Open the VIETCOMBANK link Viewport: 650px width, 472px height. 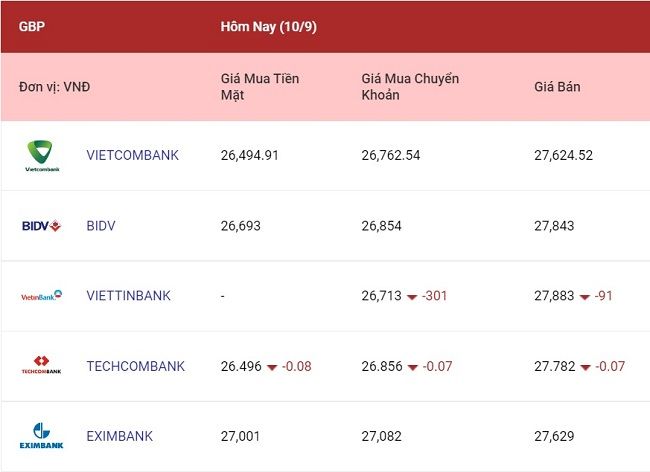tap(133, 155)
